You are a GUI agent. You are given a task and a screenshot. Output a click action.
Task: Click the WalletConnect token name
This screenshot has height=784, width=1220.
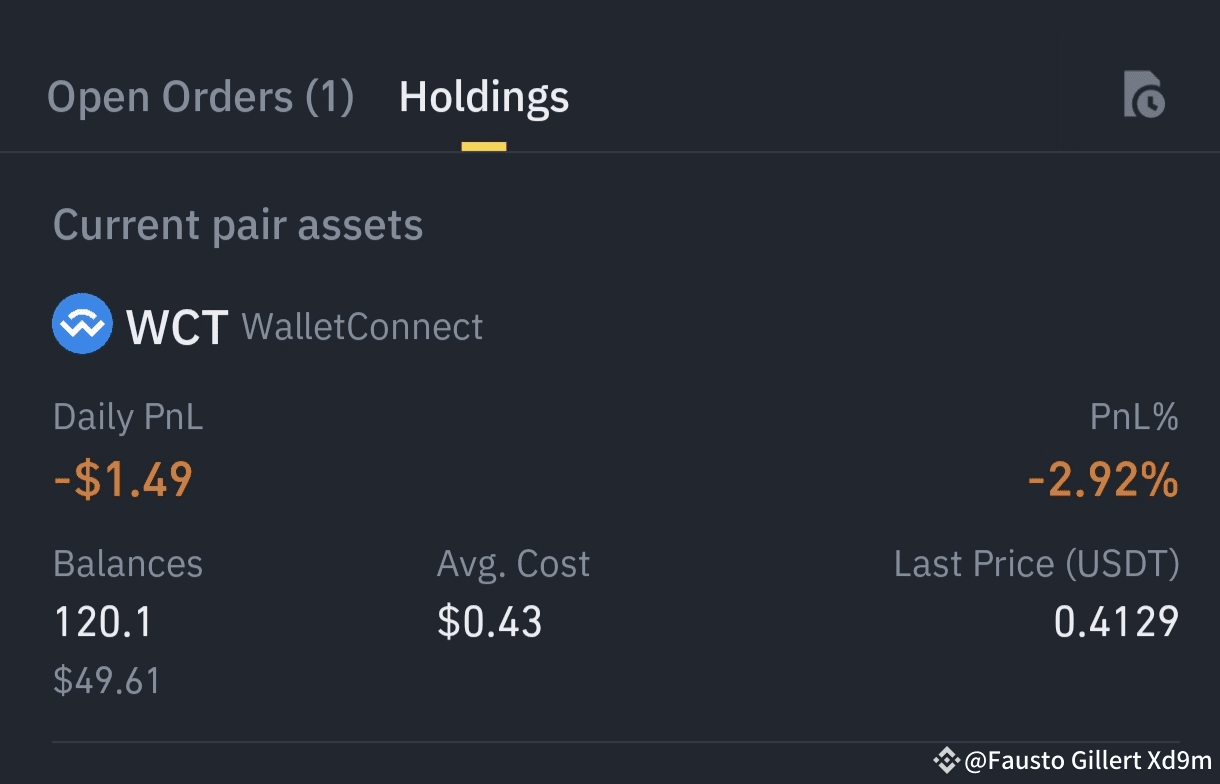pos(362,327)
